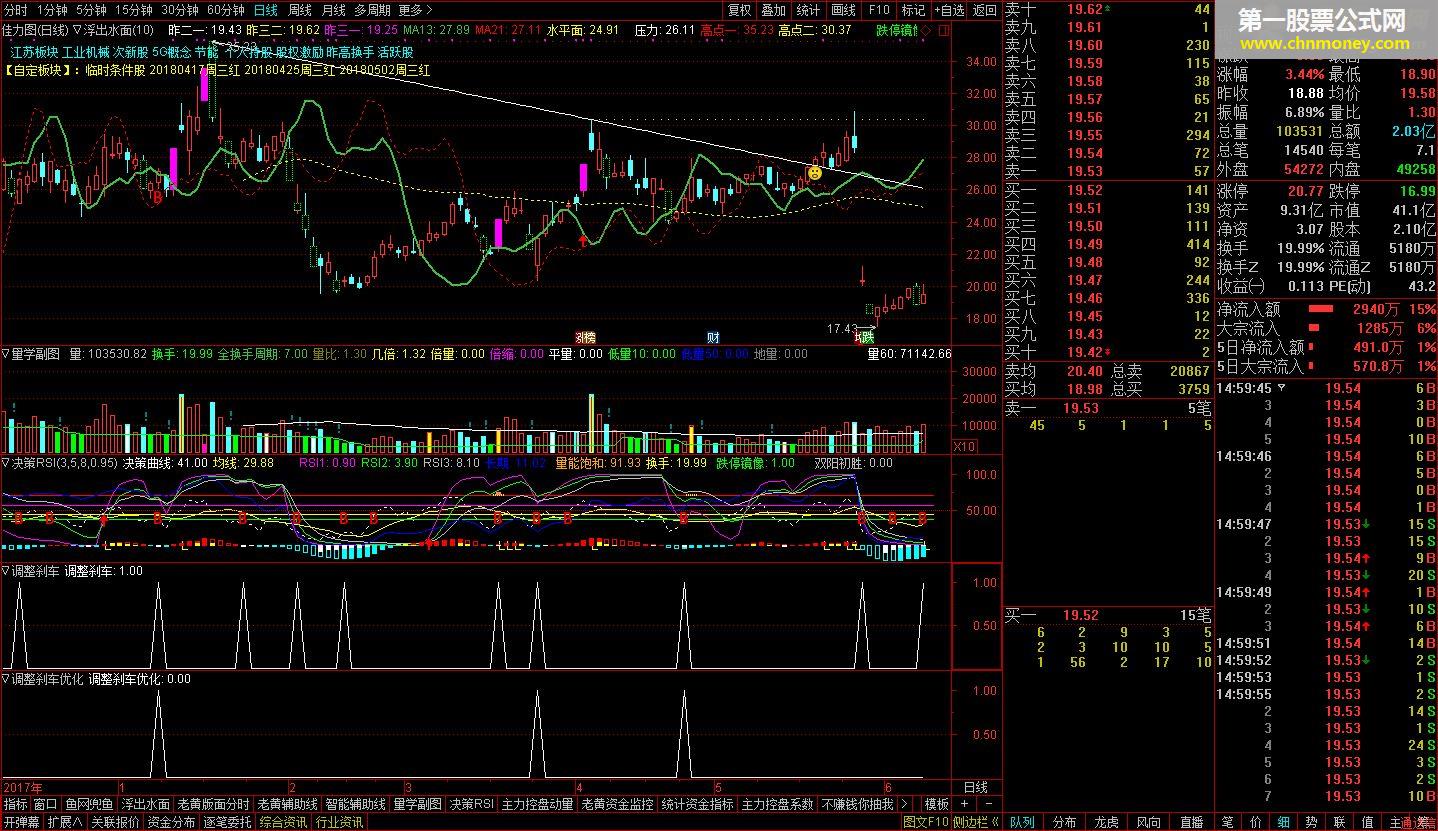The image size is (1438, 831).
Task: Open the 模板 template button
Action: 936,804
